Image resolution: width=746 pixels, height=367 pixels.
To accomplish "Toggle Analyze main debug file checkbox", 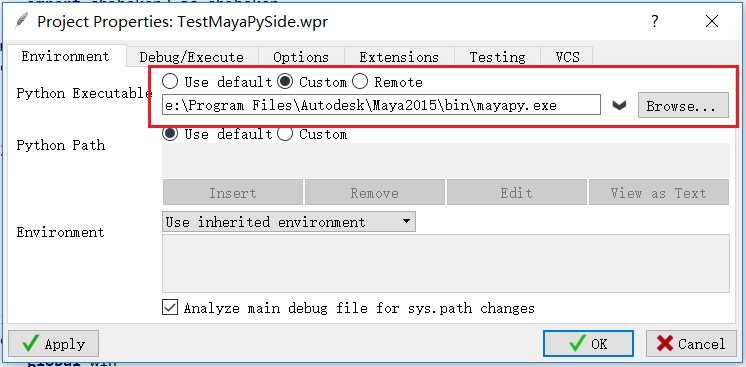I will click(170, 307).
